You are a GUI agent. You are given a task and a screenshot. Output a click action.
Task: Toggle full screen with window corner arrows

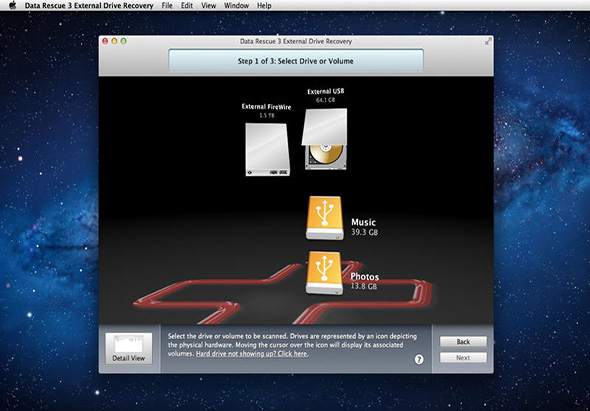click(x=488, y=41)
